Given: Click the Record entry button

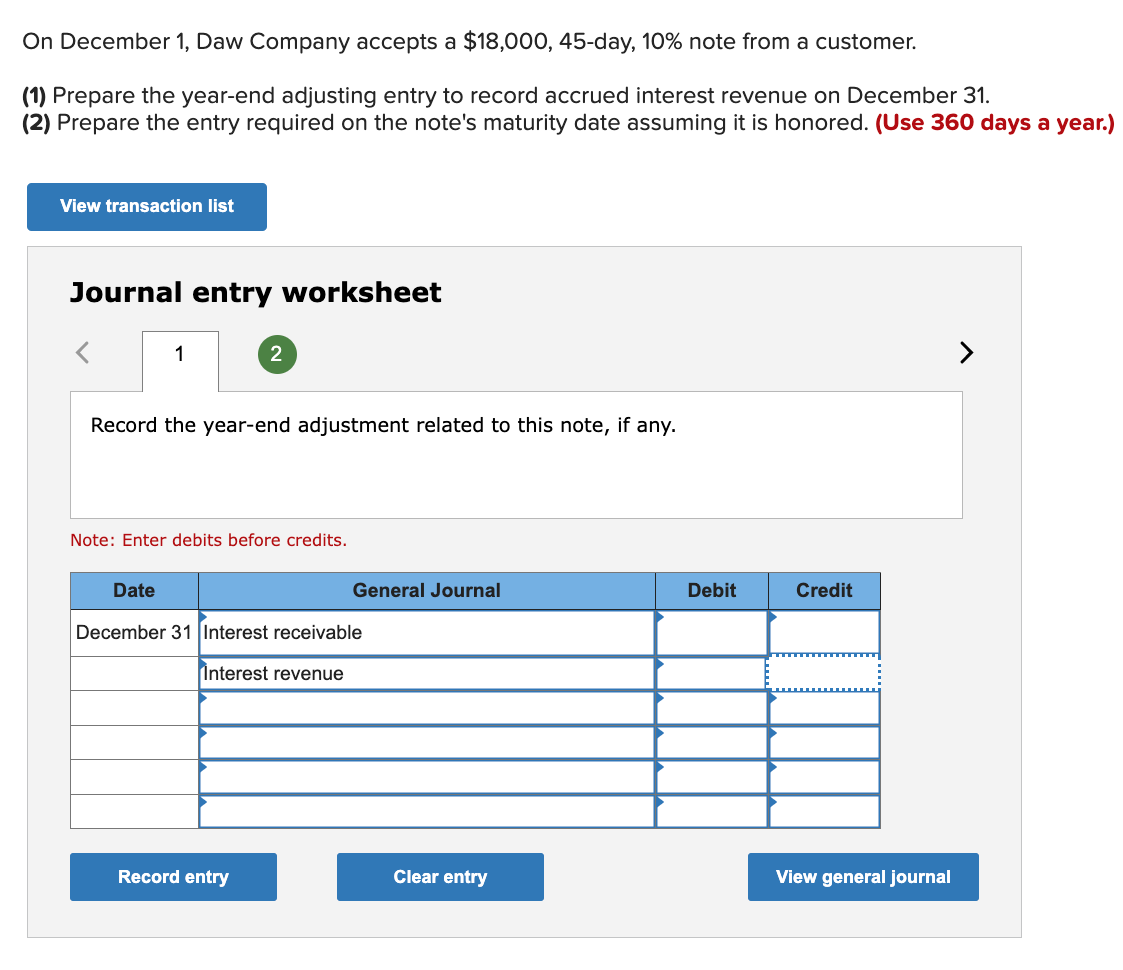Looking at the screenshot, I should pyautogui.click(x=173, y=876).
